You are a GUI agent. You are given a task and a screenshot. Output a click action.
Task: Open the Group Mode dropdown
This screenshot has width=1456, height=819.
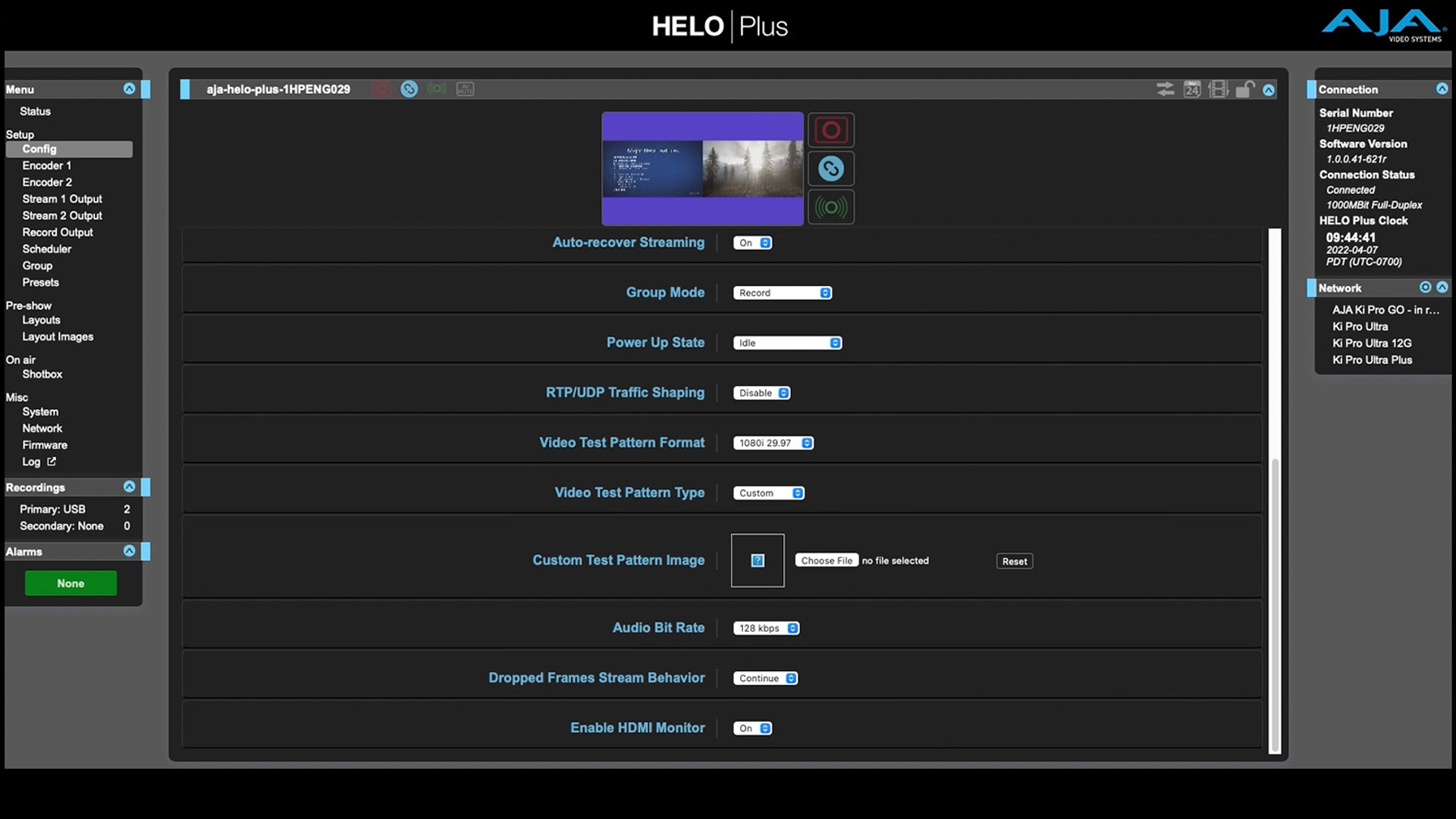(782, 293)
